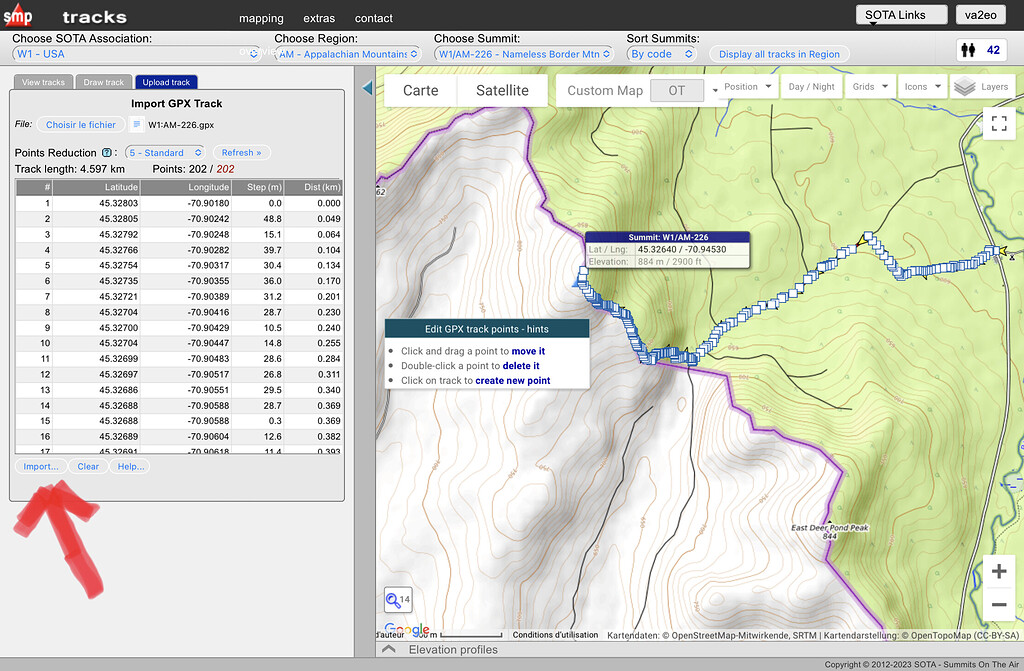Toggle Day / Night map mode
Screen dimensions: 1024x671
[x=811, y=87]
